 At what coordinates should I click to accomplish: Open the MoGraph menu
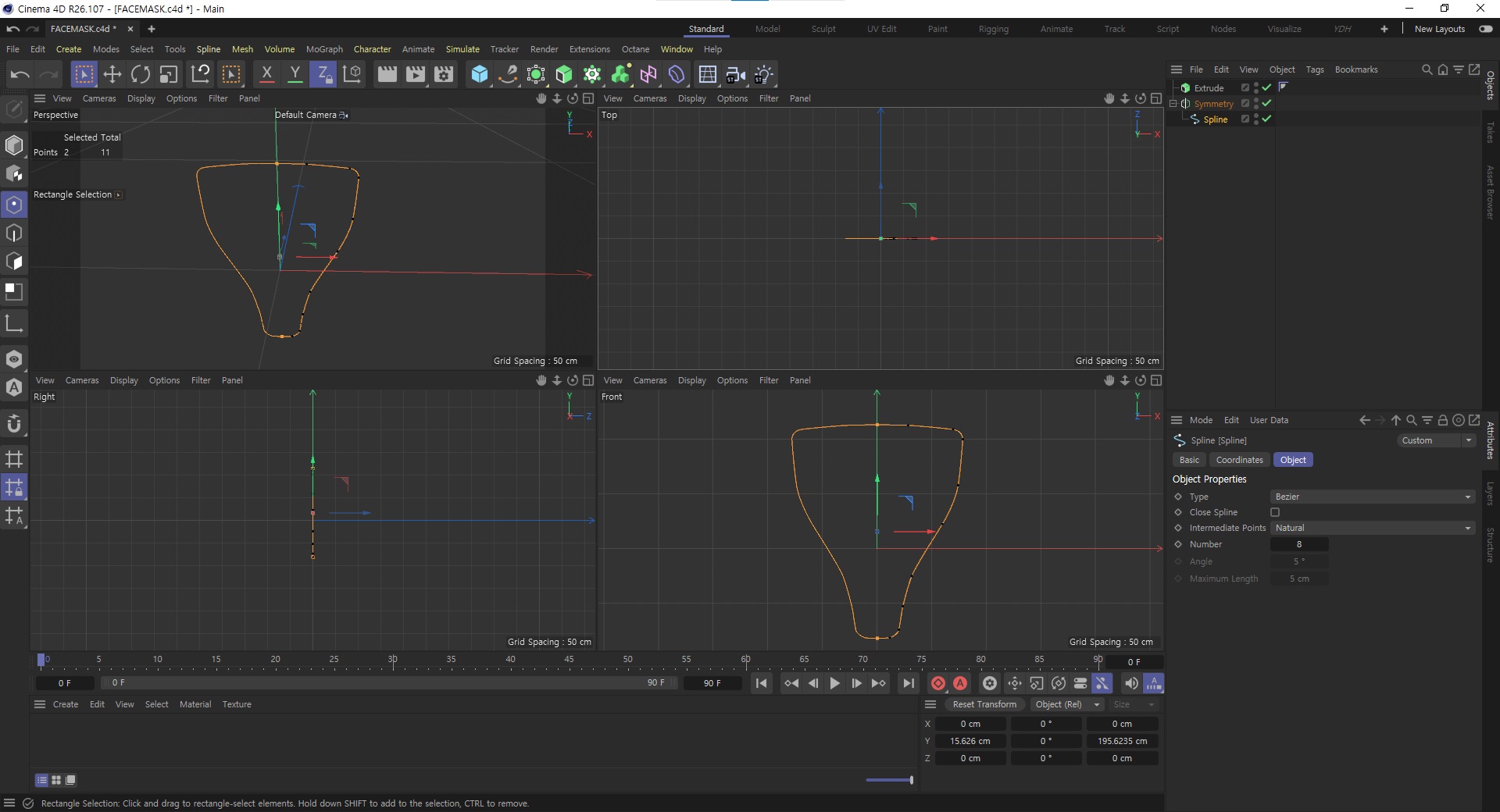324,49
